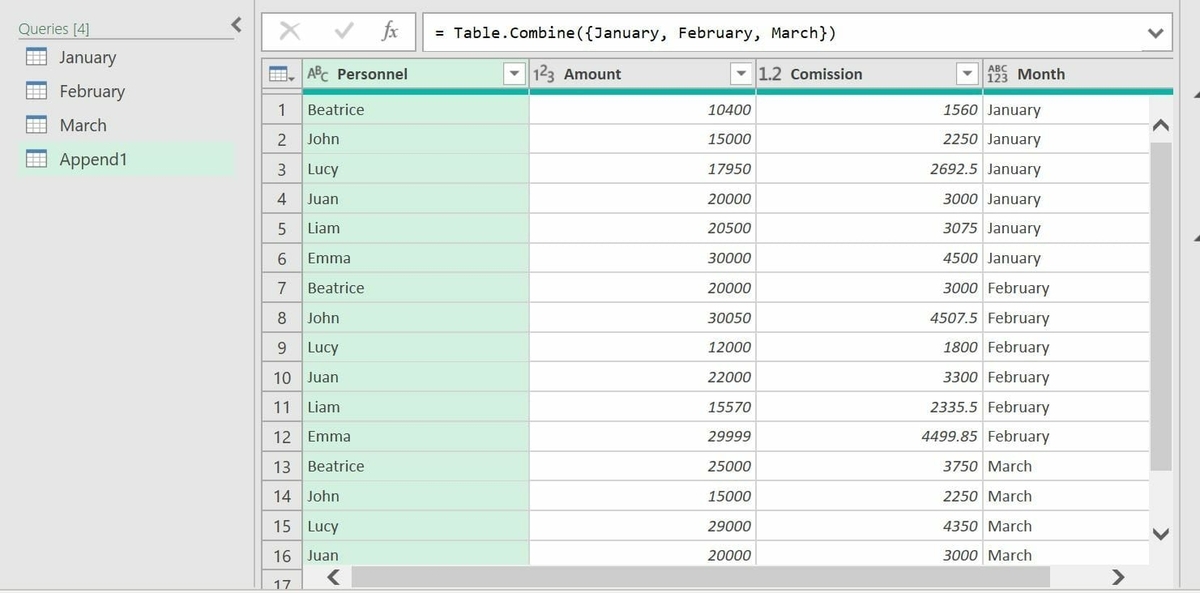Click the fx icon to insert a step

tap(390, 31)
